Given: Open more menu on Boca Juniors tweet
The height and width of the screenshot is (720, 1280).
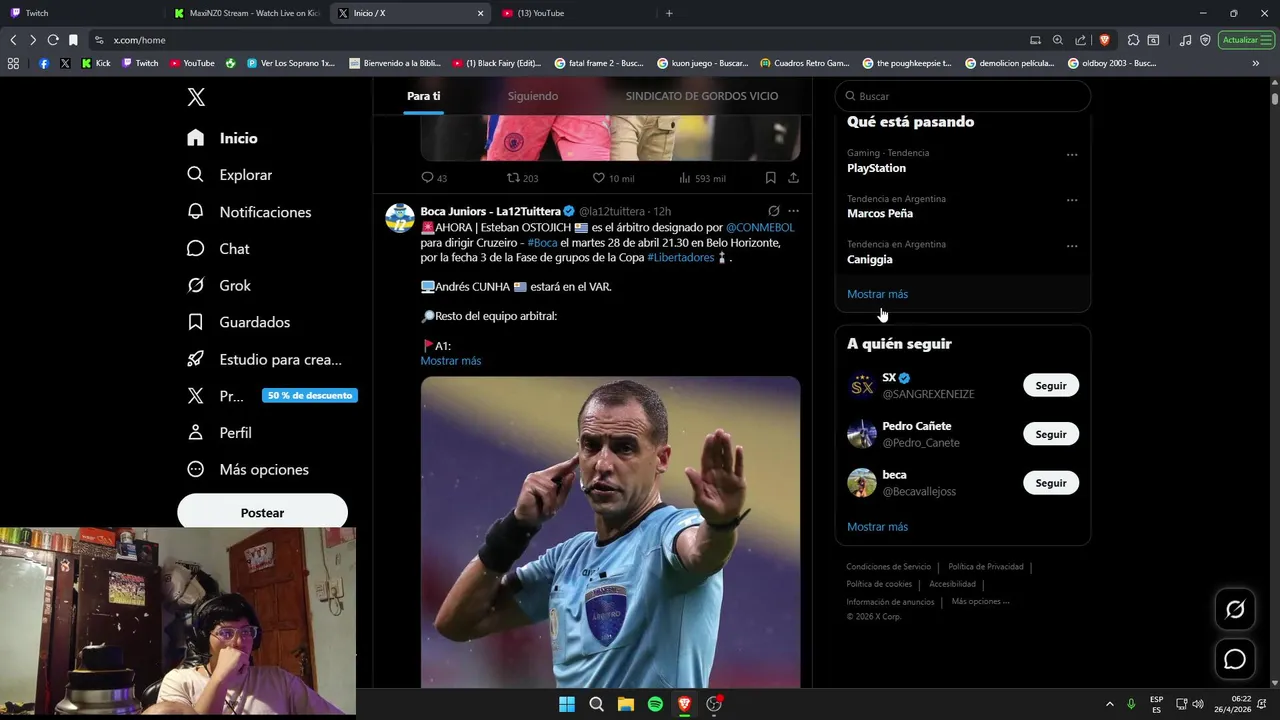Looking at the screenshot, I should tap(793, 211).
